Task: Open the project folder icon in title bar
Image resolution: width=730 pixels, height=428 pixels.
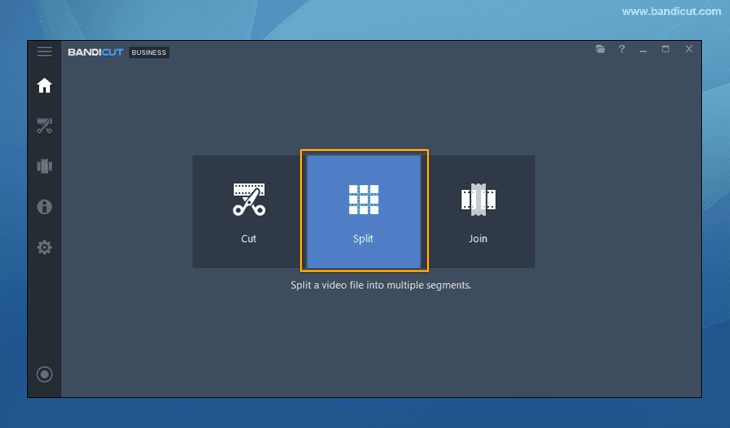Action: click(x=600, y=49)
